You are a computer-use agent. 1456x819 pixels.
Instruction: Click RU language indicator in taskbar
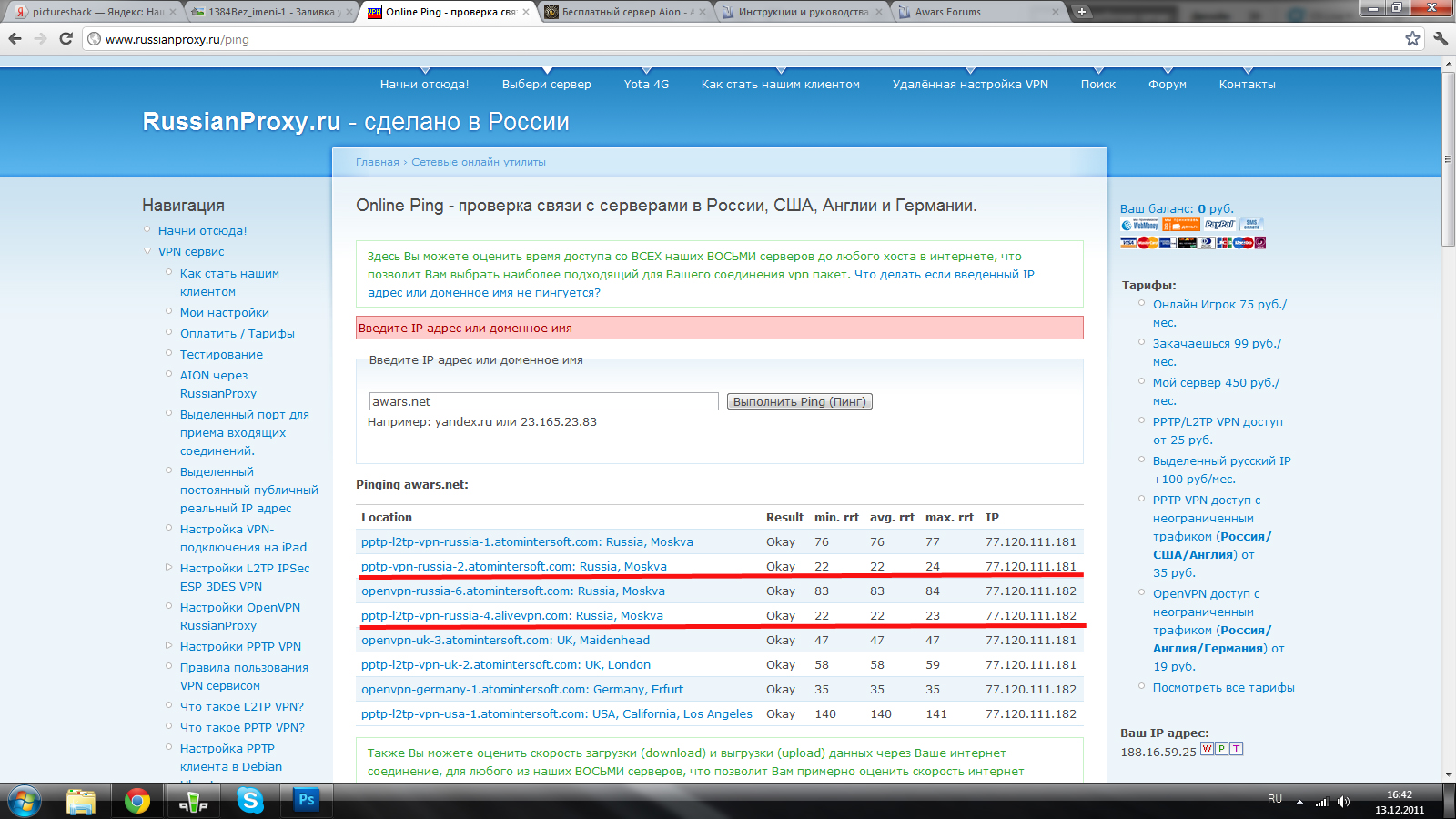(1275, 799)
